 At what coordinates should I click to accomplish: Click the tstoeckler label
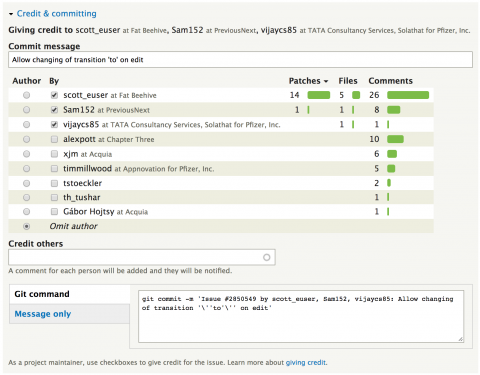82,183
